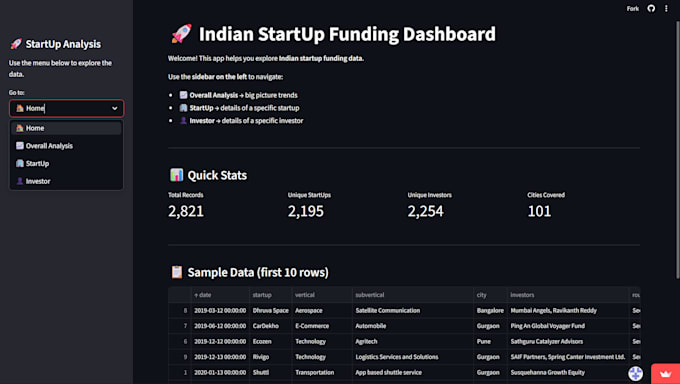This screenshot has height=384, width=680.
Task: Click the Sathguru Catalyzer Advisors cell
Action: point(568,341)
